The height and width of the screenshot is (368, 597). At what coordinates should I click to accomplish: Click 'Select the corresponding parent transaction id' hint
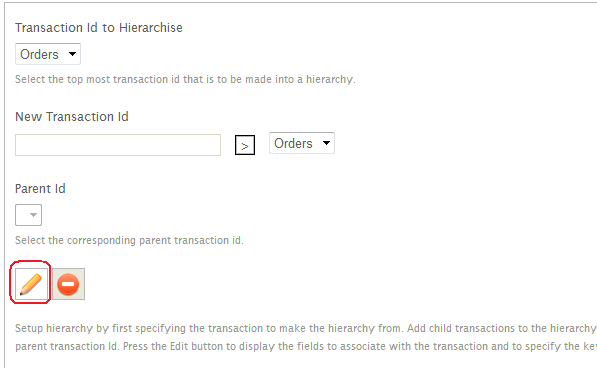pyautogui.click(x=129, y=241)
